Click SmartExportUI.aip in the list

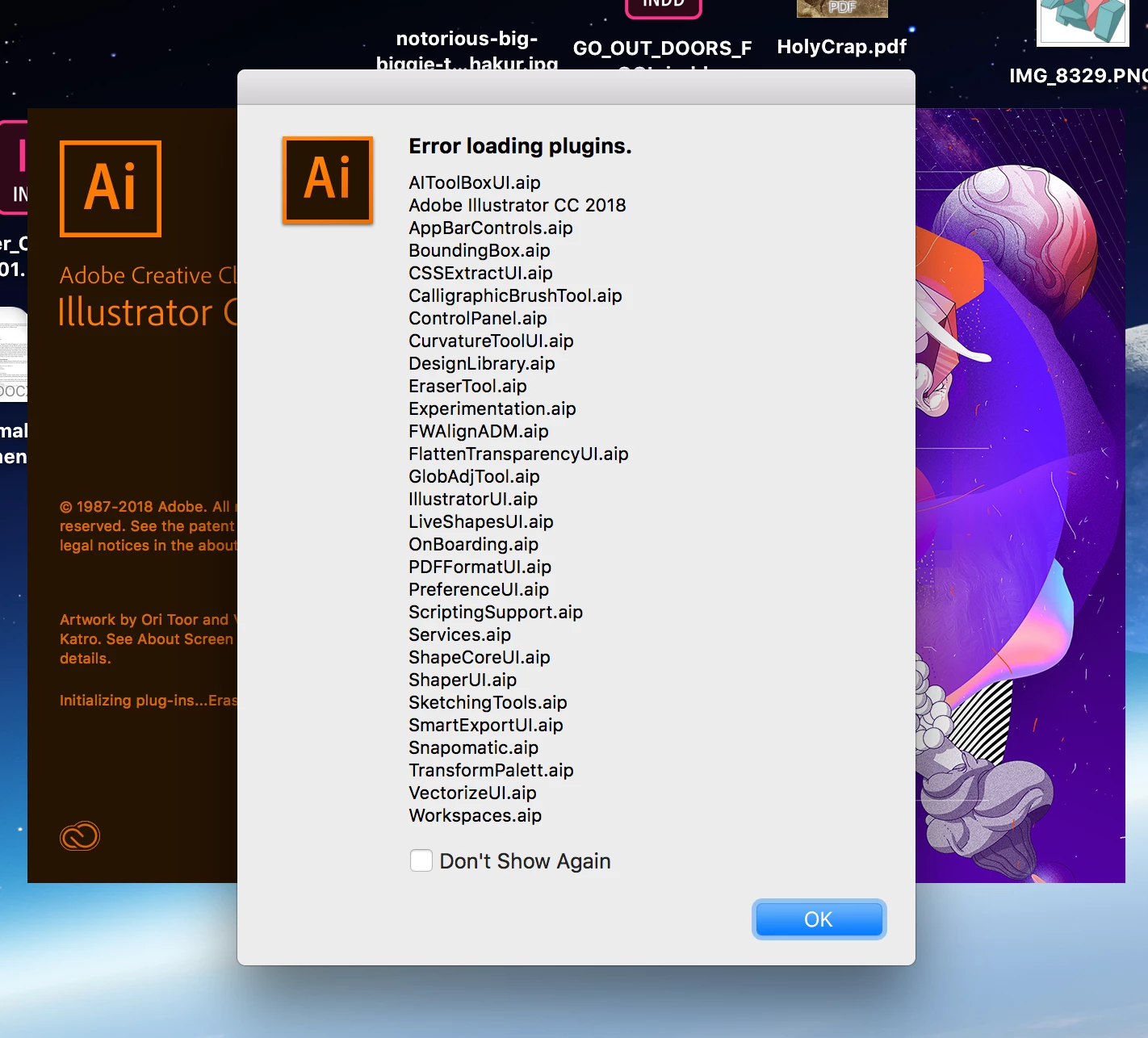click(486, 725)
